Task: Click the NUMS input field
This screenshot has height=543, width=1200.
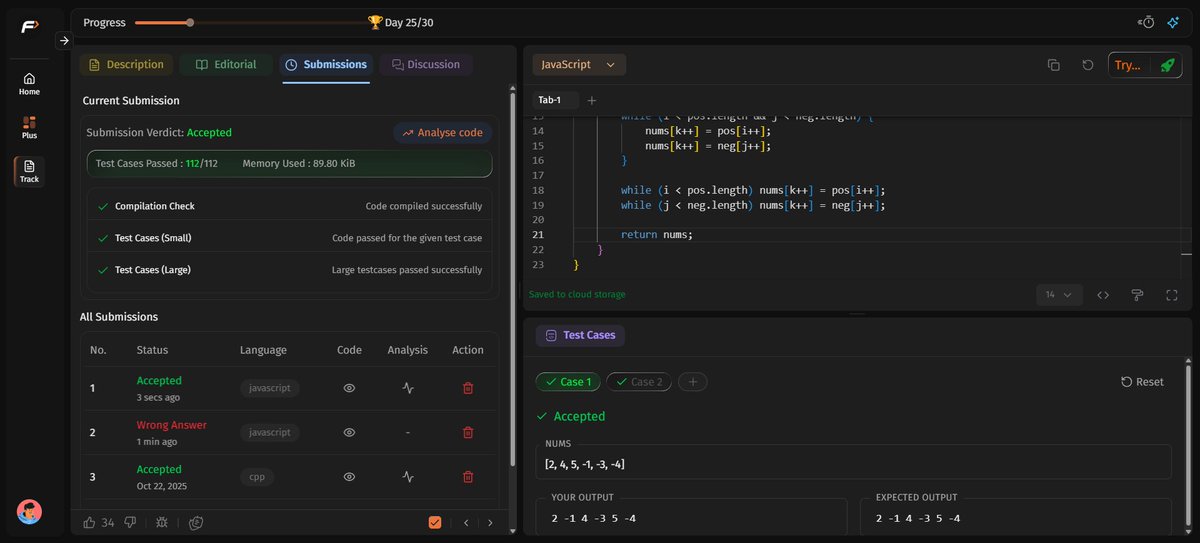Action: 853,461
